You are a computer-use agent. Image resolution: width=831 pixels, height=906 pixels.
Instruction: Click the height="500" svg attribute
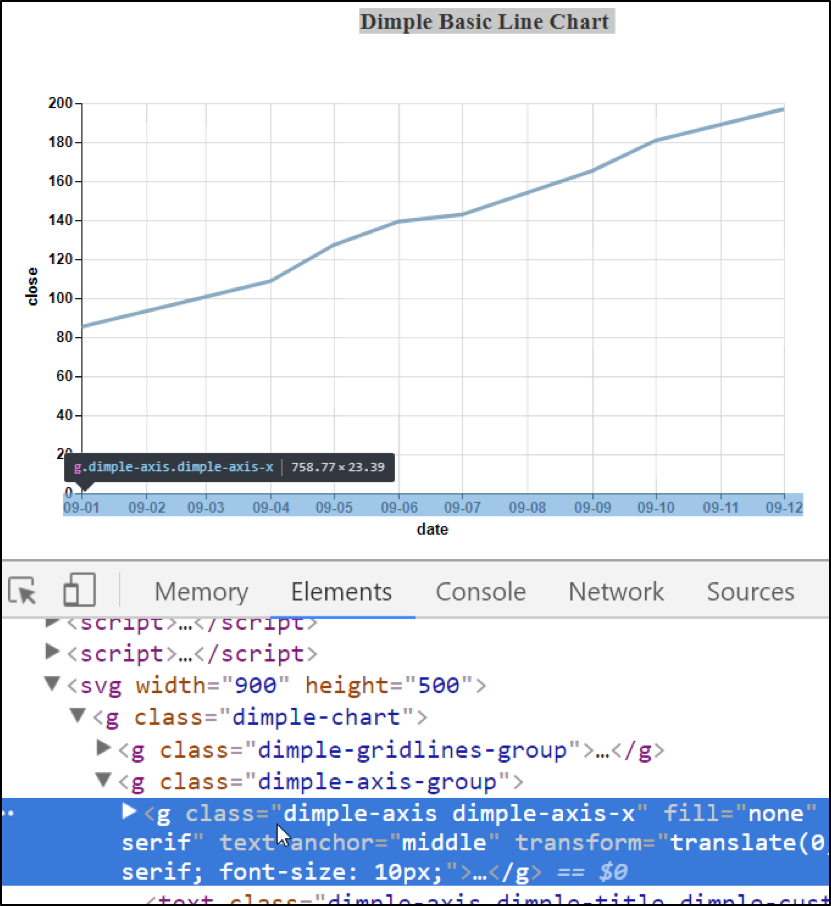tap(389, 685)
